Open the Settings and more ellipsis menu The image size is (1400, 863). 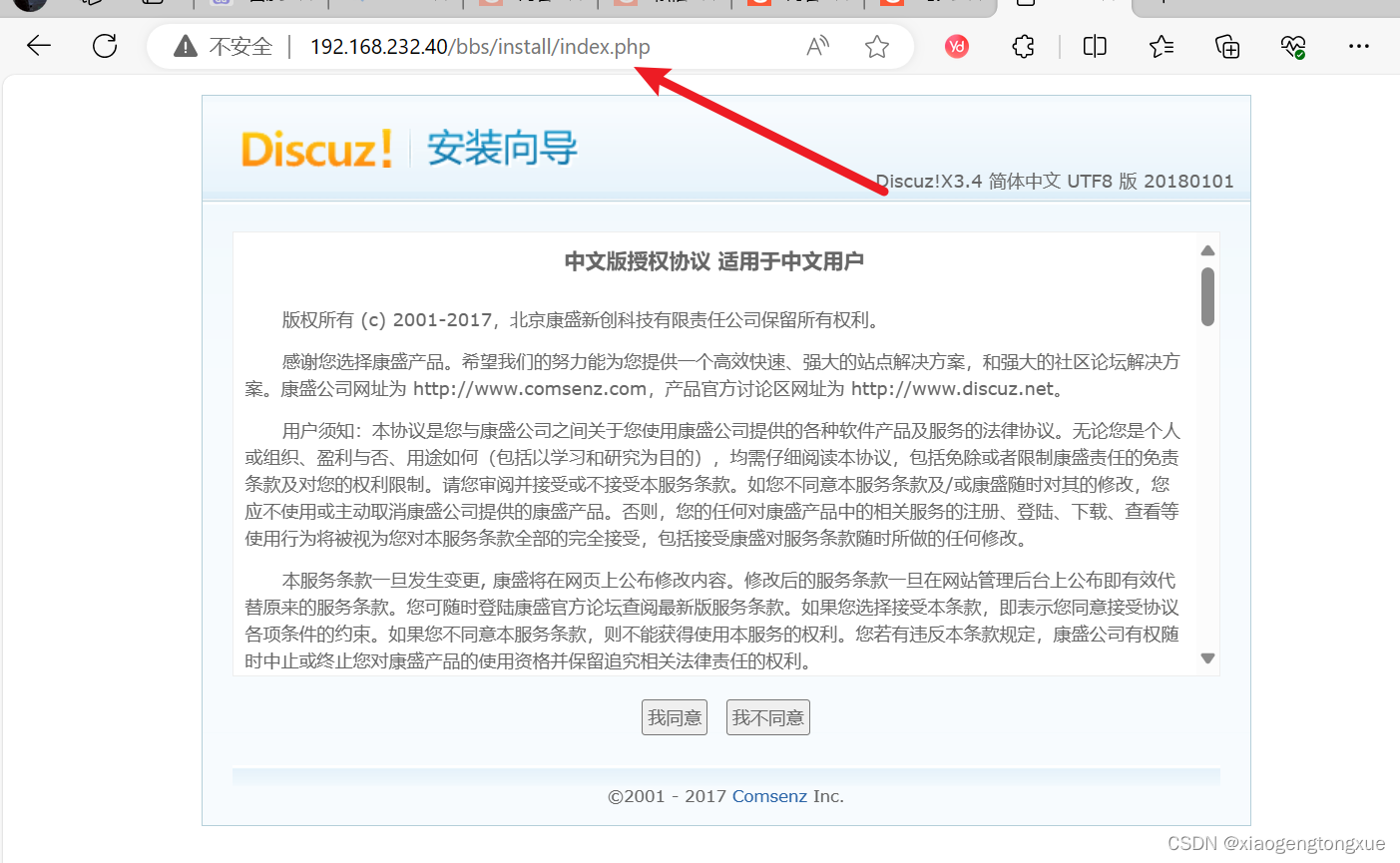tap(1358, 46)
